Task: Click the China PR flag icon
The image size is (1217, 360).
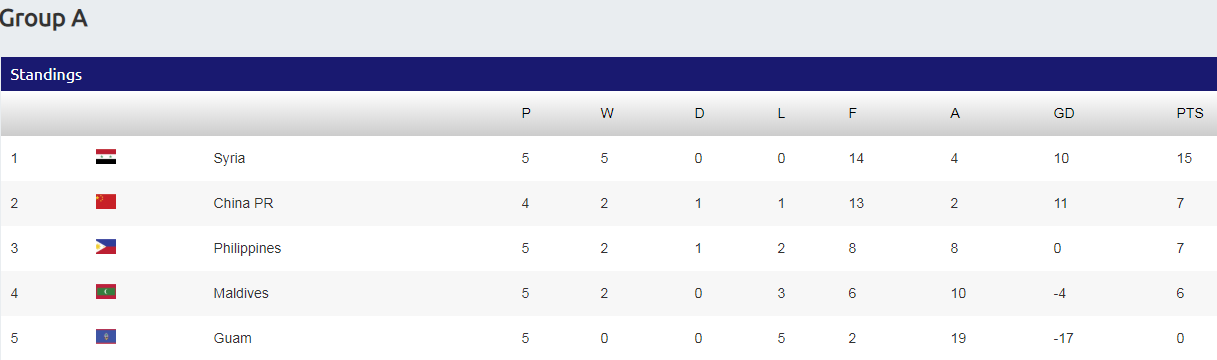Action: (106, 202)
